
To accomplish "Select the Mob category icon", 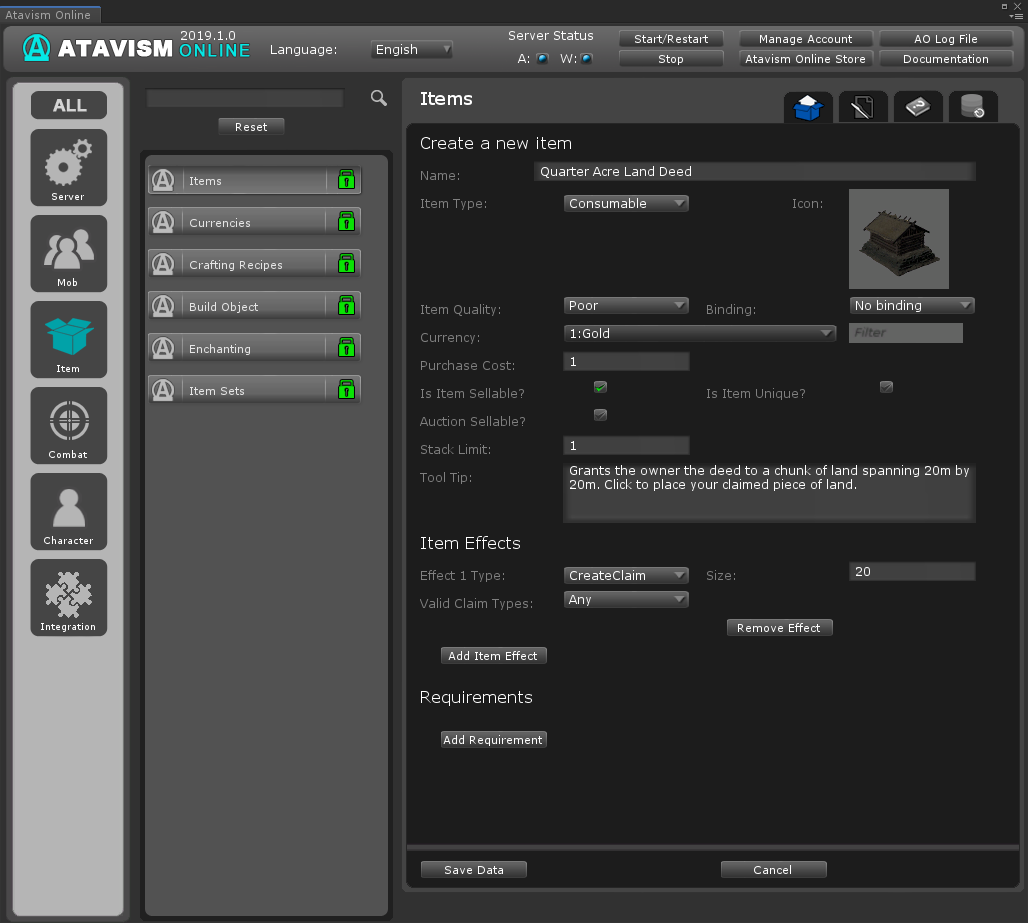I will click(x=68, y=253).
